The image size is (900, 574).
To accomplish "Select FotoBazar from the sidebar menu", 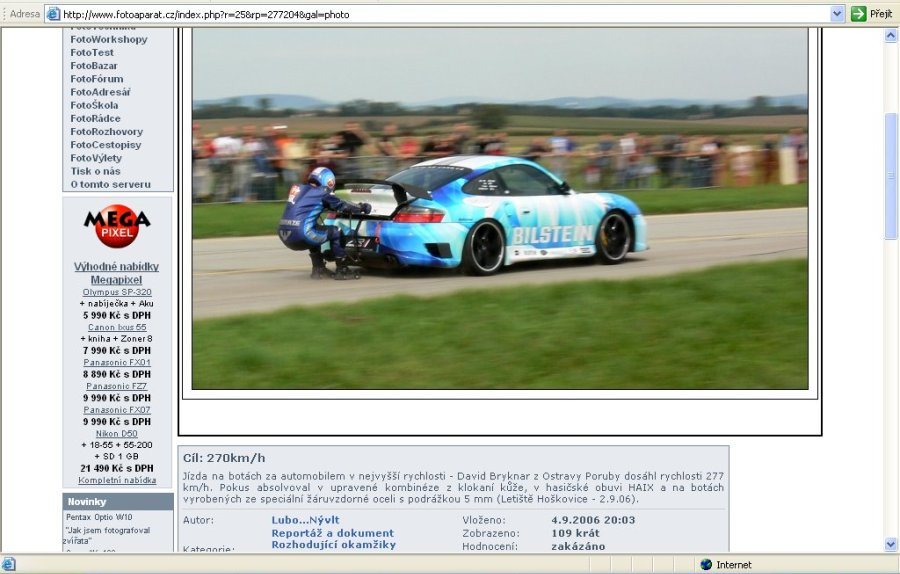I will 93,66.
